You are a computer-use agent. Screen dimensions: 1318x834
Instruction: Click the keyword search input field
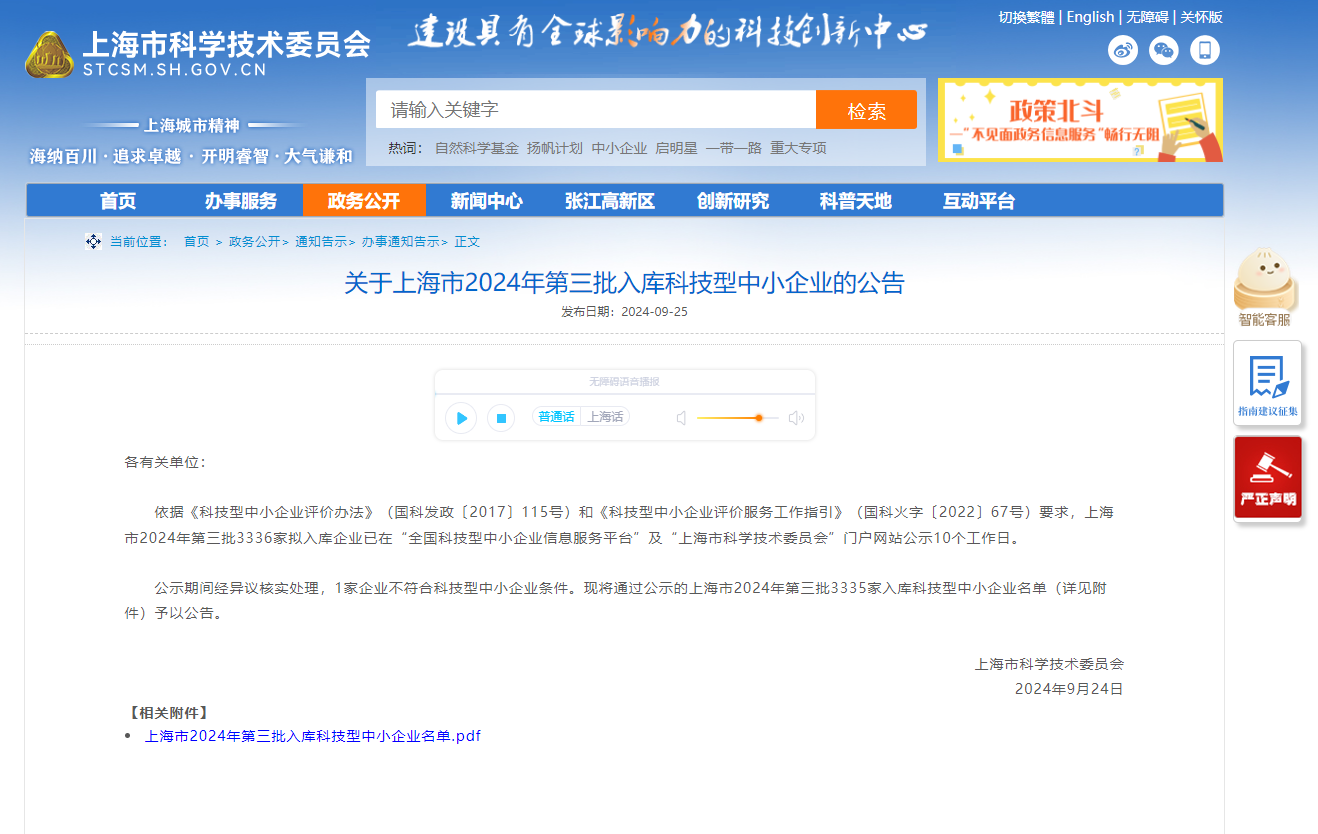(595, 110)
